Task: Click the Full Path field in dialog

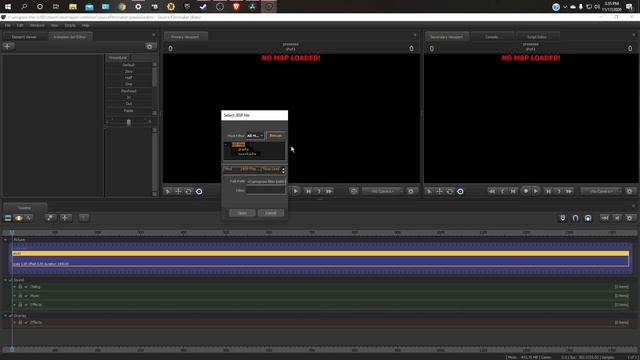Action: click(265, 181)
